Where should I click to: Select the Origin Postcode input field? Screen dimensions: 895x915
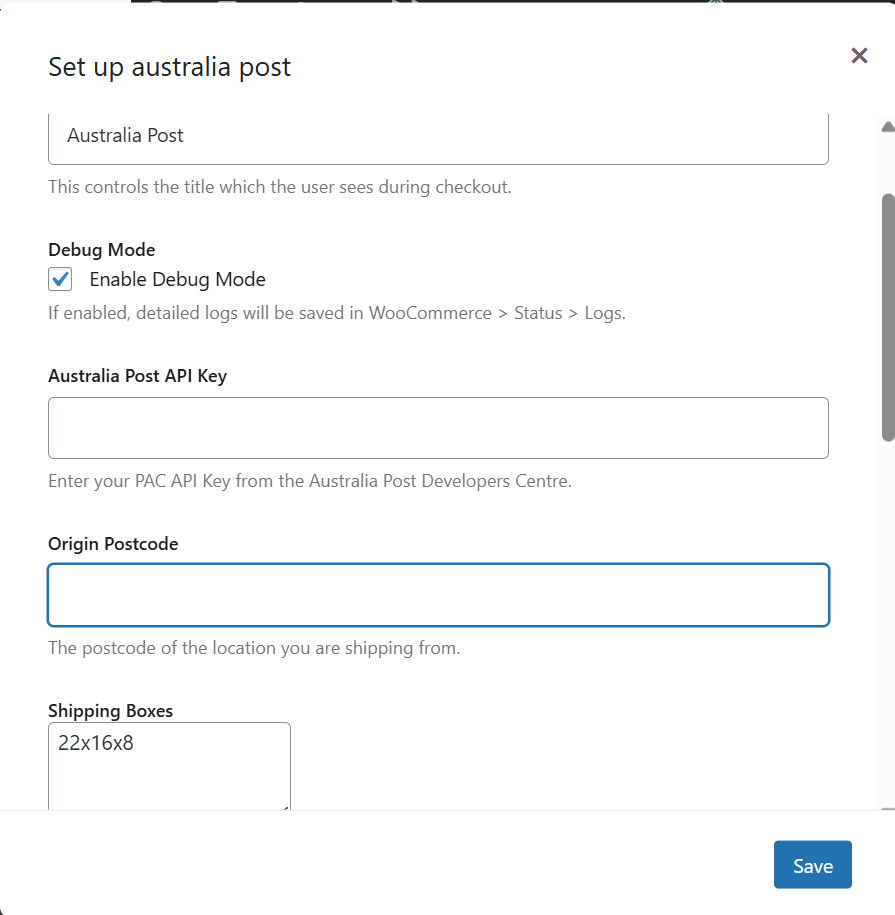[x=438, y=594]
